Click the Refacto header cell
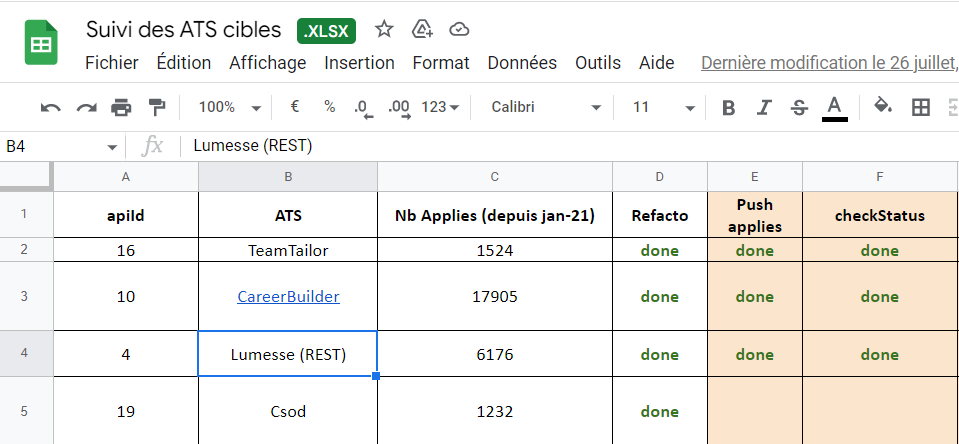This screenshot has height=444, width=959. (x=660, y=215)
